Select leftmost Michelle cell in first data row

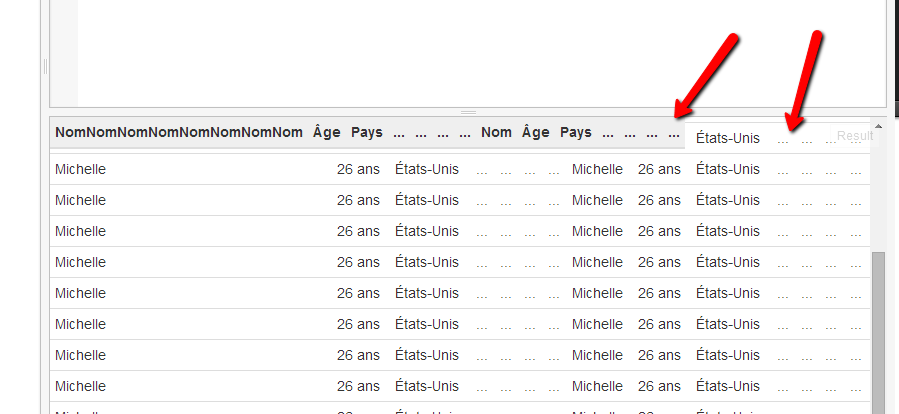tap(80, 169)
